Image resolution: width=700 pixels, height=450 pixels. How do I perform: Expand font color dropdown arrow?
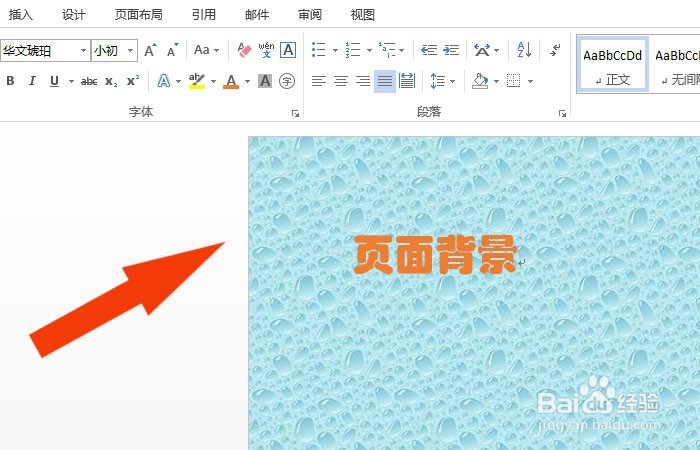pos(247,81)
